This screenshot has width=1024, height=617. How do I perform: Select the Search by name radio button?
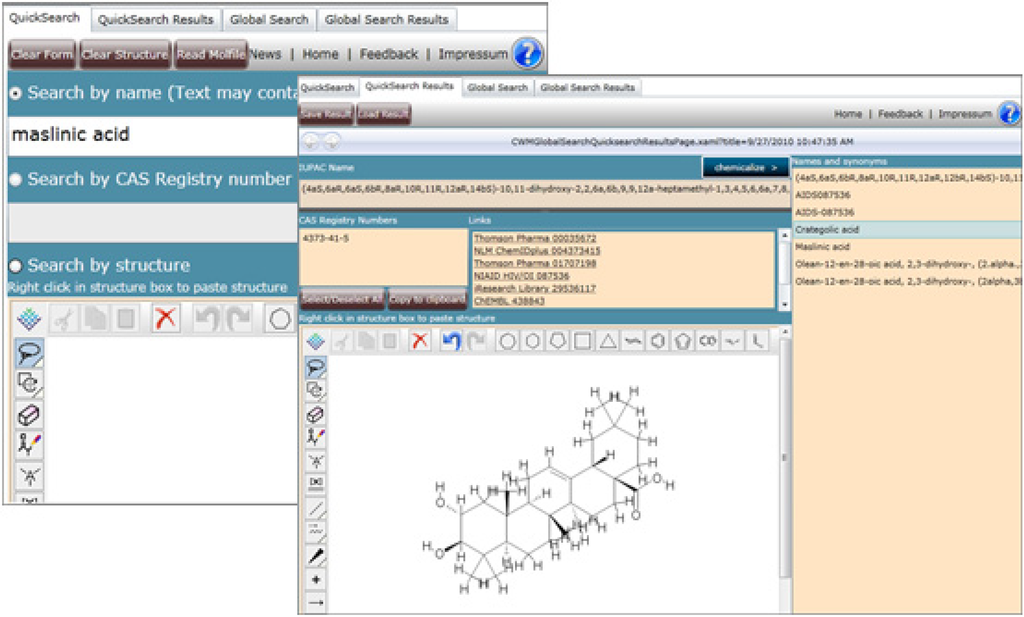click(16, 93)
